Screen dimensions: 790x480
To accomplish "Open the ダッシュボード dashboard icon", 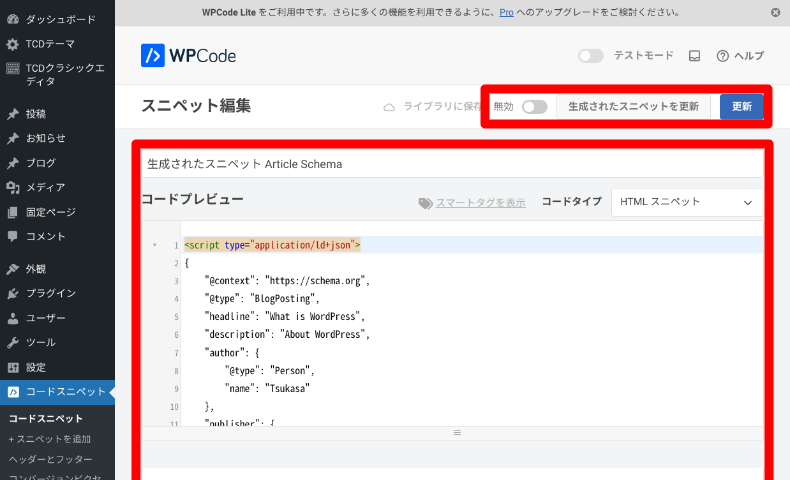I will [x=13, y=19].
